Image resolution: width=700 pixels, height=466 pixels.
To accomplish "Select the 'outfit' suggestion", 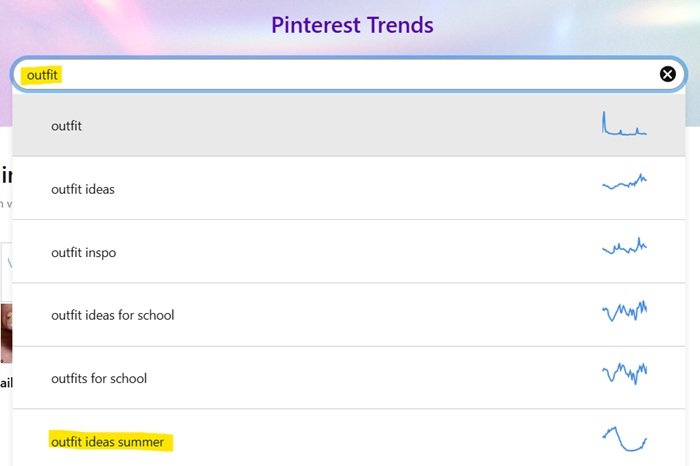I will click(x=349, y=125).
